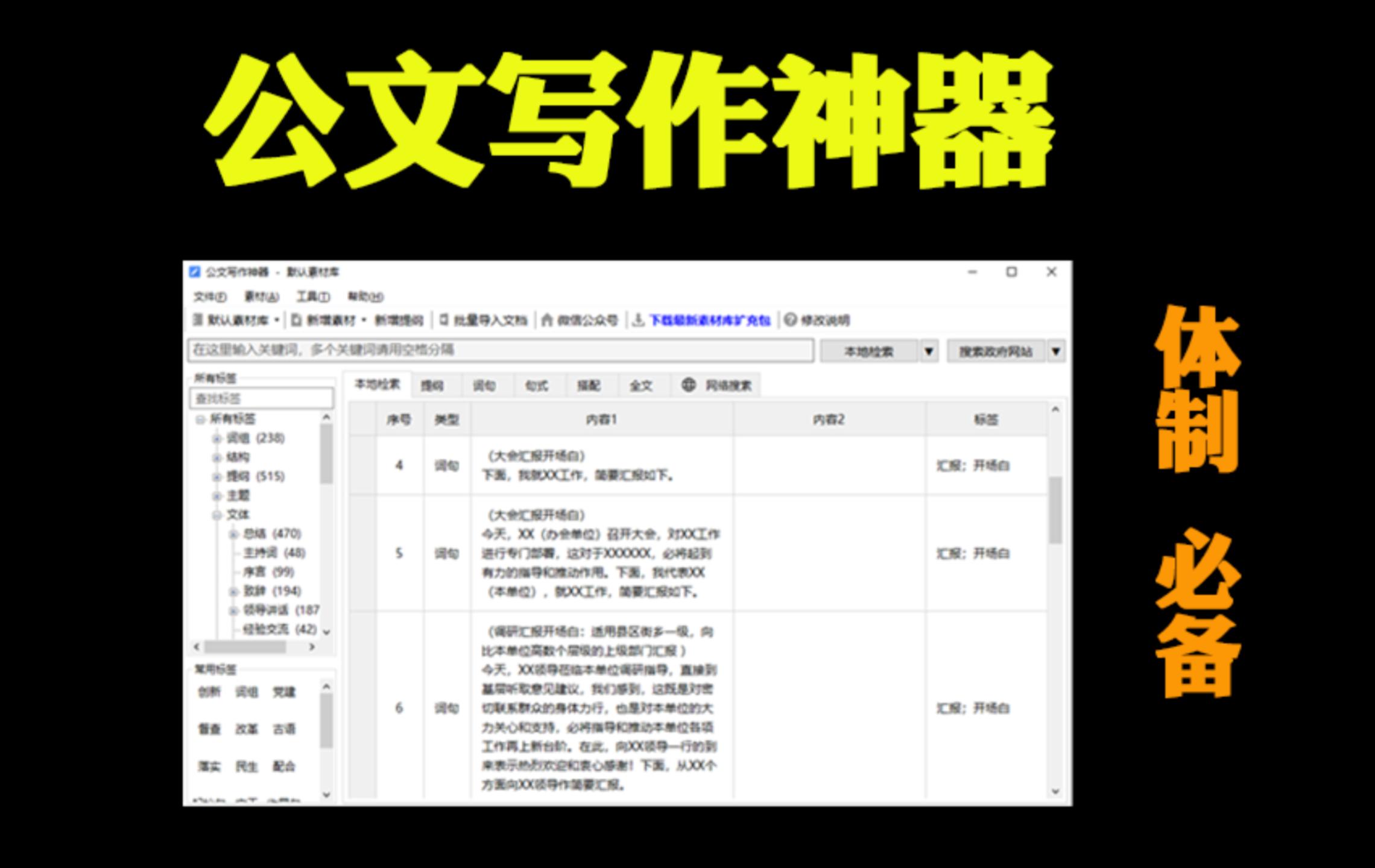Click the 创新 common tag

point(209,692)
